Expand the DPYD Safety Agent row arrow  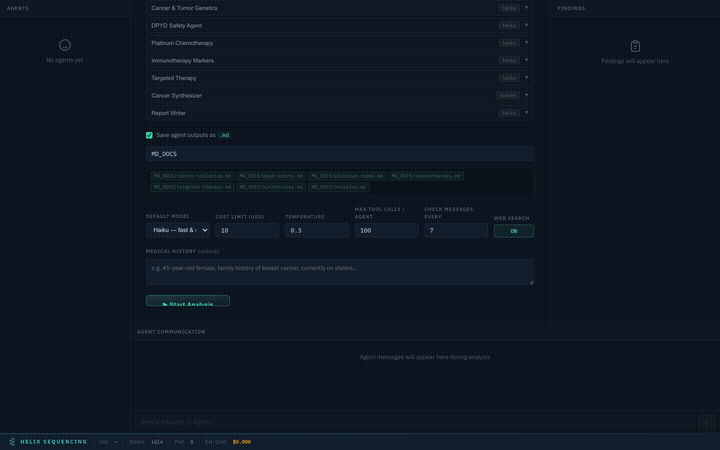pyautogui.click(x=526, y=25)
